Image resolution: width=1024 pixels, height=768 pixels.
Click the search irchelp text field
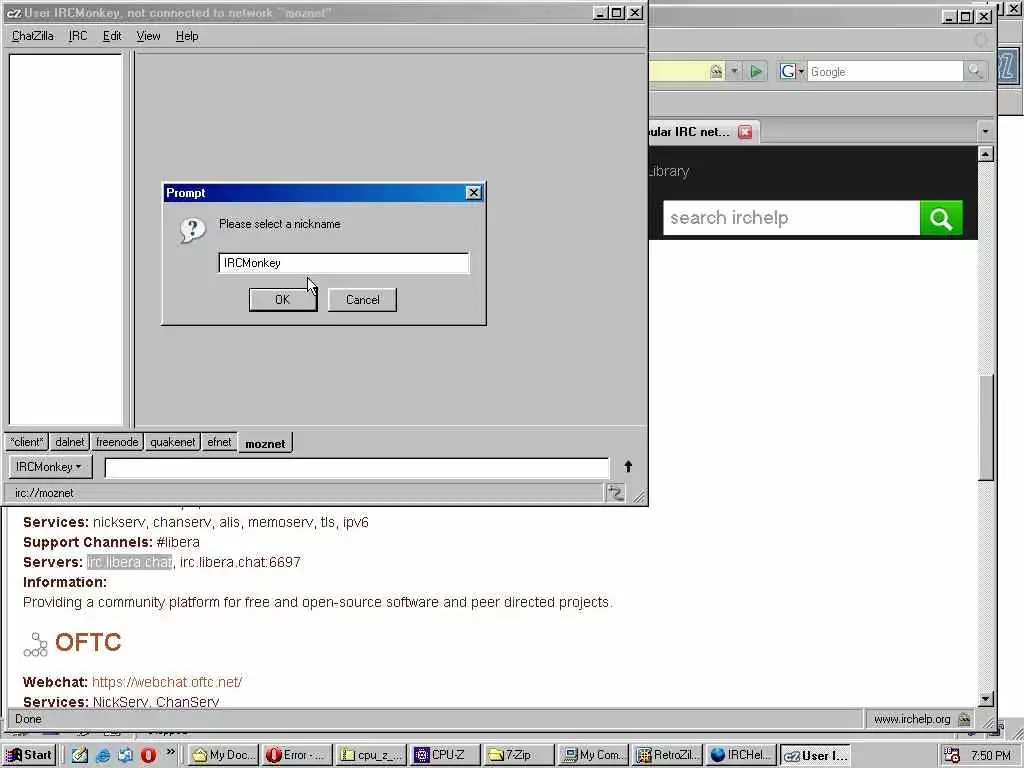click(792, 217)
